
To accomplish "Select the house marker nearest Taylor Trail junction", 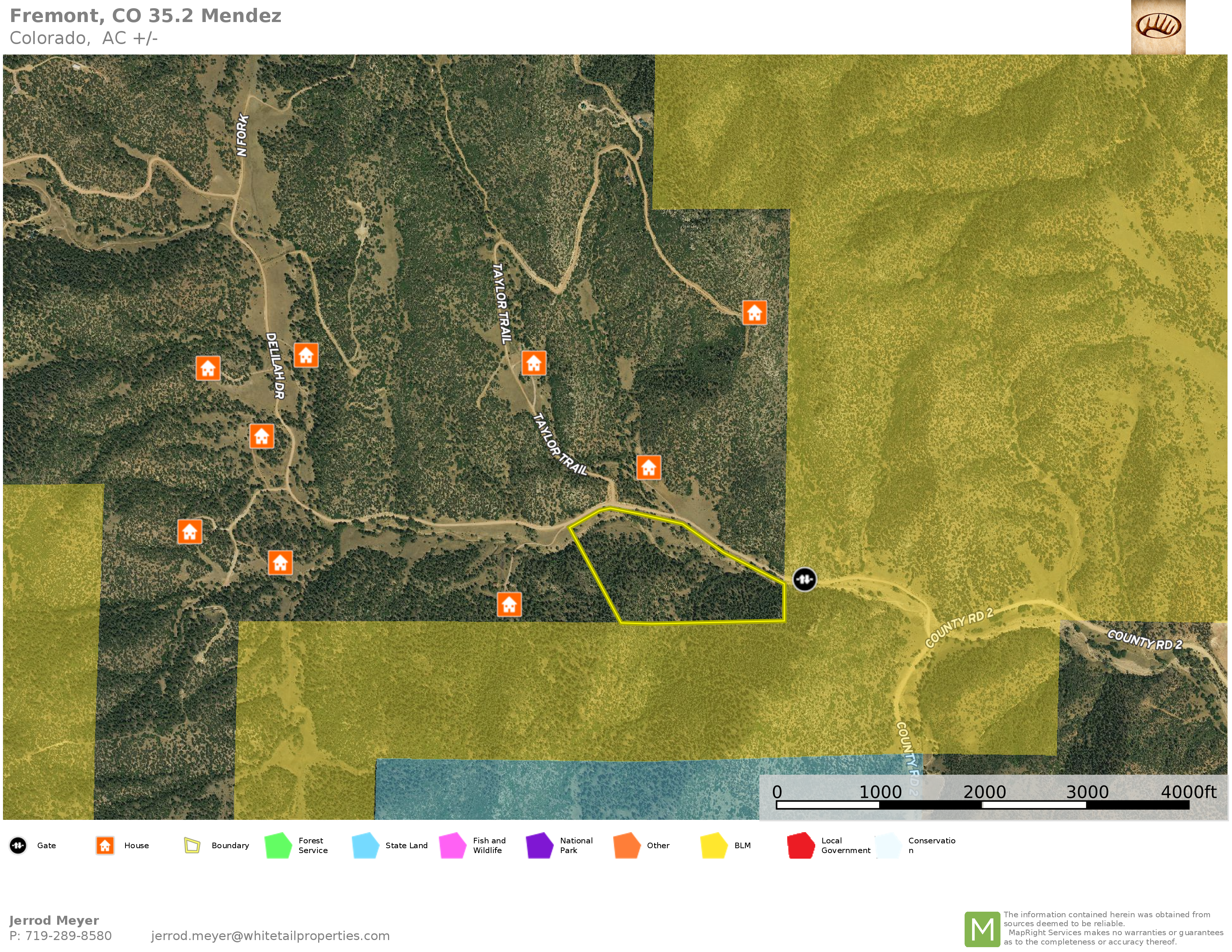I will [648, 467].
